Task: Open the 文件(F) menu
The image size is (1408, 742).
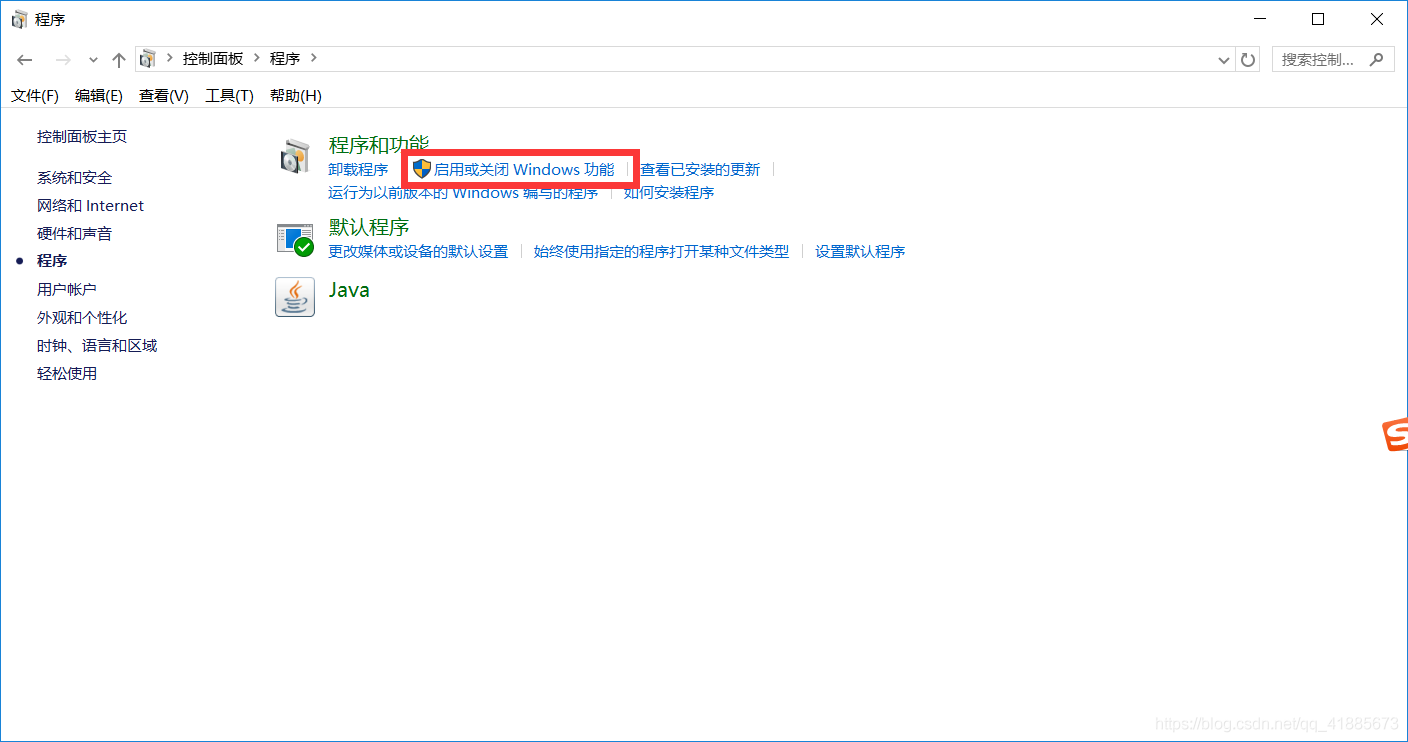Action: (35, 96)
